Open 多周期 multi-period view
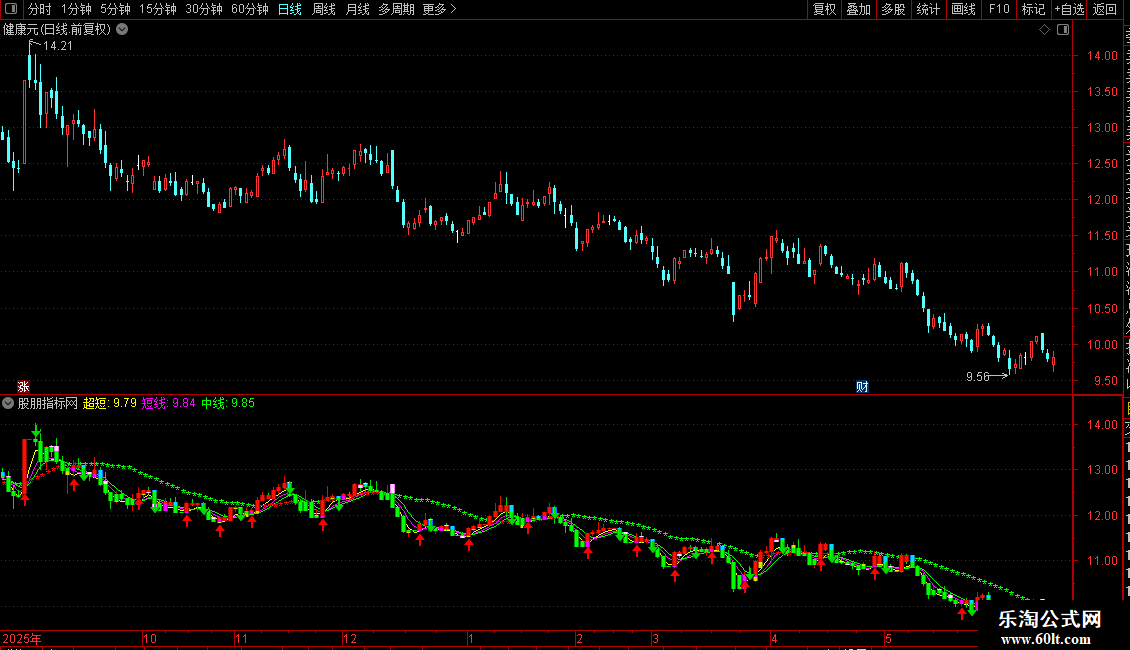 coord(396,9)
